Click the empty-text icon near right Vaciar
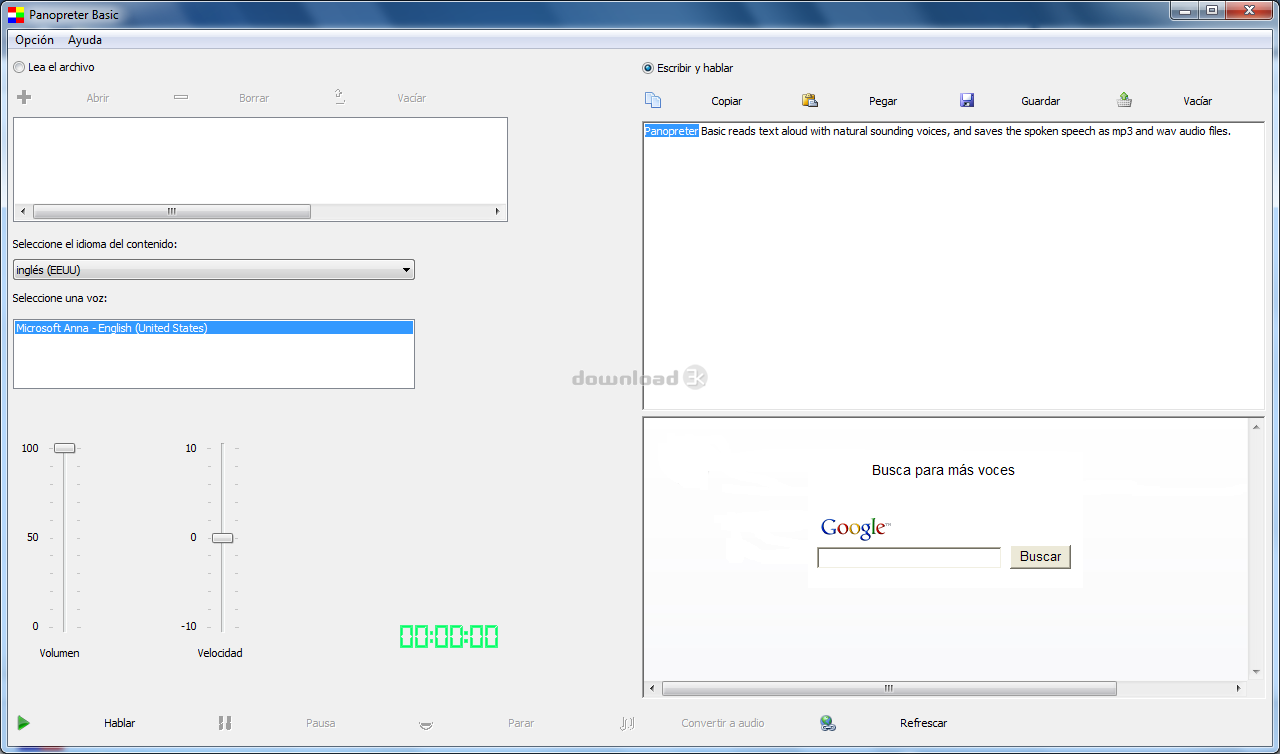The width and height of the screenshot is (1280, 754). [x=1124, y=100]
